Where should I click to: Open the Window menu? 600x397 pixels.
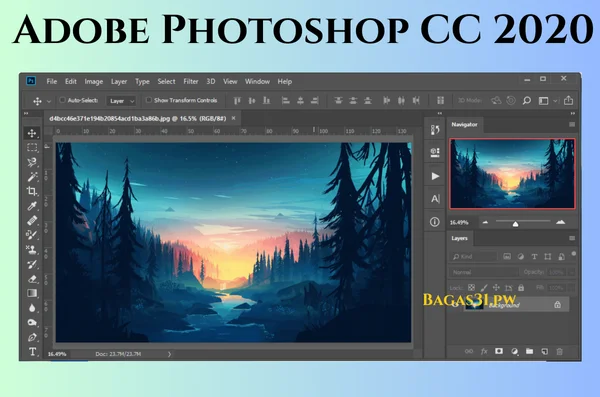point(257,82)
